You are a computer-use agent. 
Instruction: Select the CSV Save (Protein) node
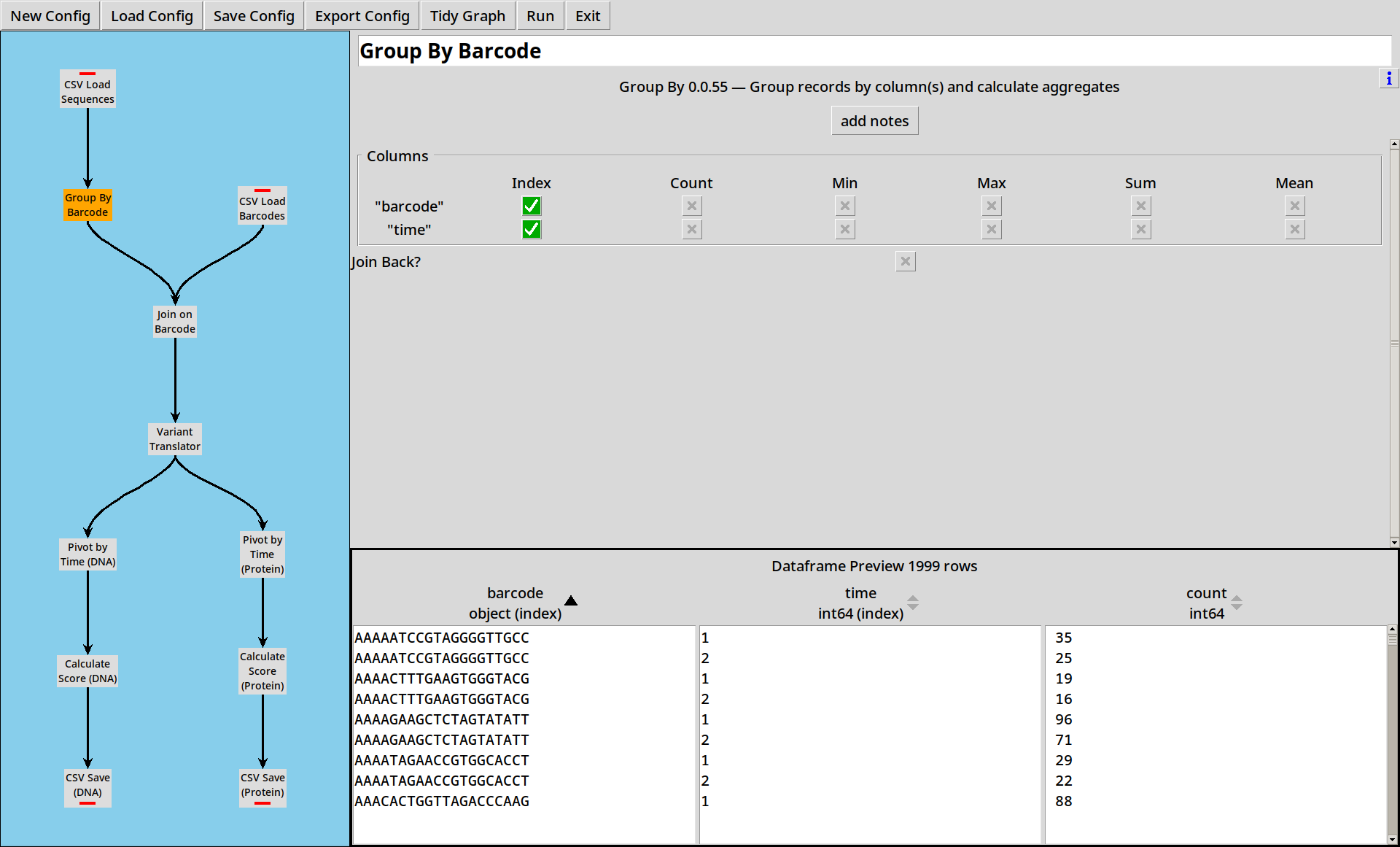[x=262, y=789]
